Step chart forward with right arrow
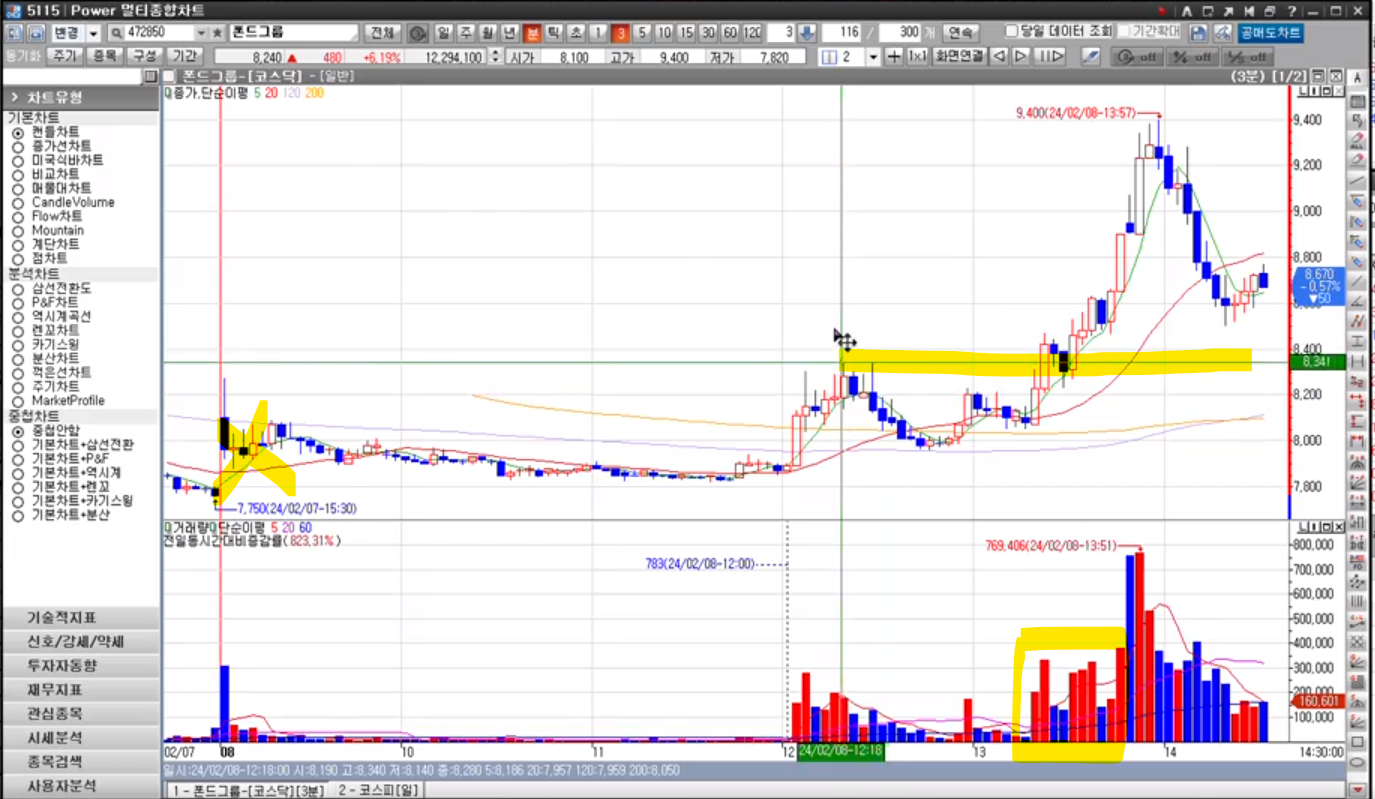The height and width of the screenshot is (799, 1375). tap(1020, 57)
